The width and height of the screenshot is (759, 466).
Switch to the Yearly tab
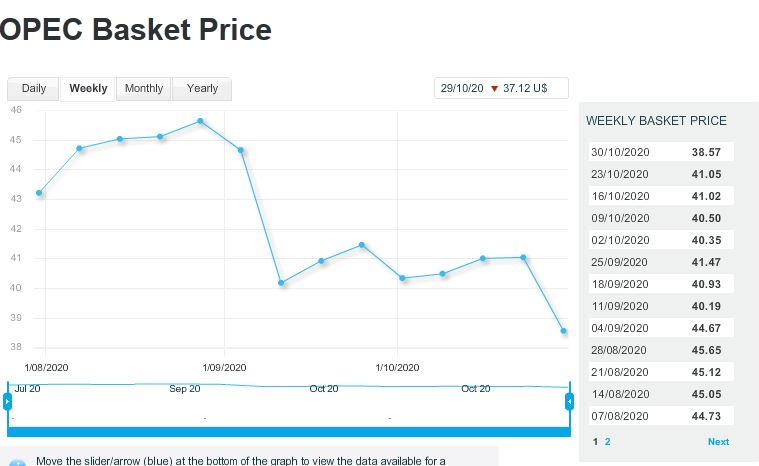pos(202,89)
